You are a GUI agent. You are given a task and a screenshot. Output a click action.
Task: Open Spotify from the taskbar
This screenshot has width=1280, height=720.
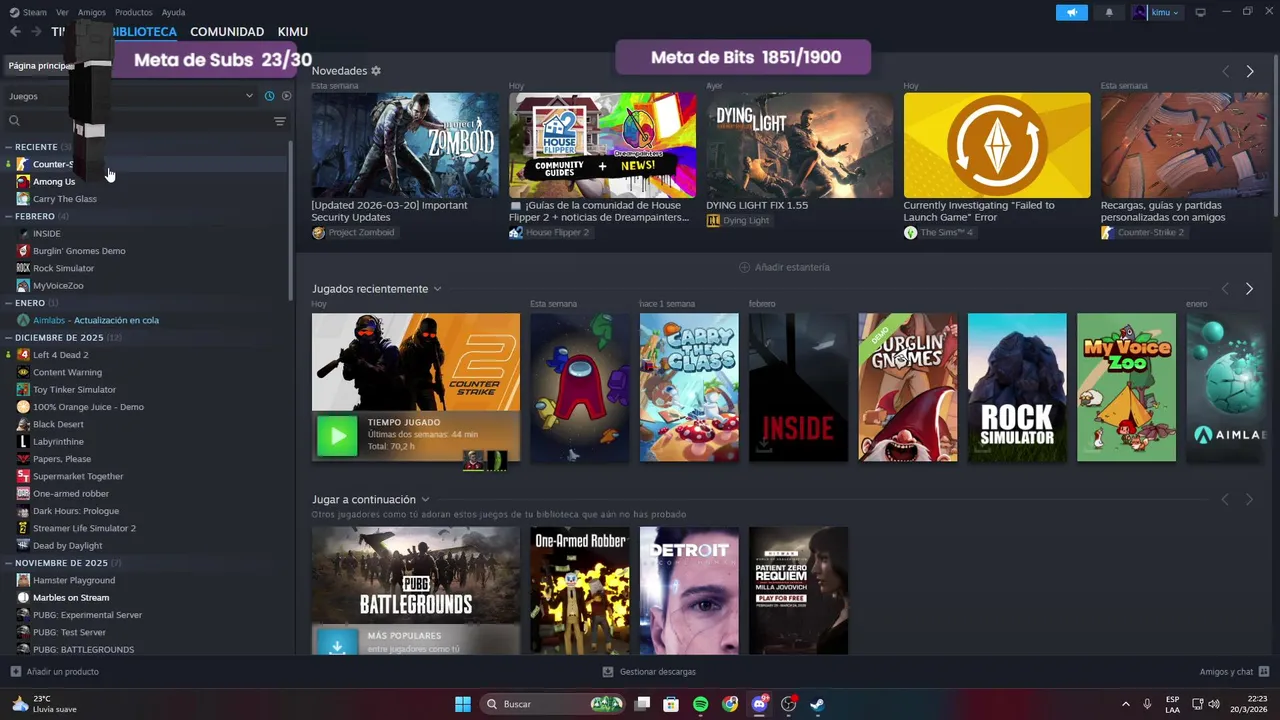700,704
